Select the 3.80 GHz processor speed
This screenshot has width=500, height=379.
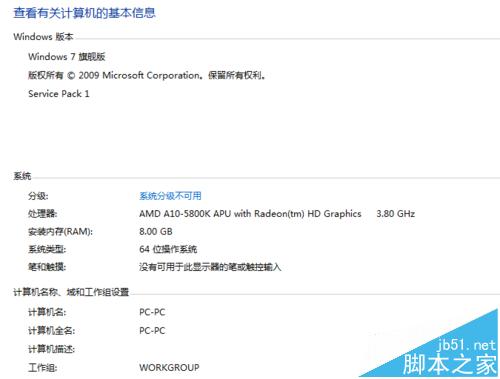click(396, 213)
